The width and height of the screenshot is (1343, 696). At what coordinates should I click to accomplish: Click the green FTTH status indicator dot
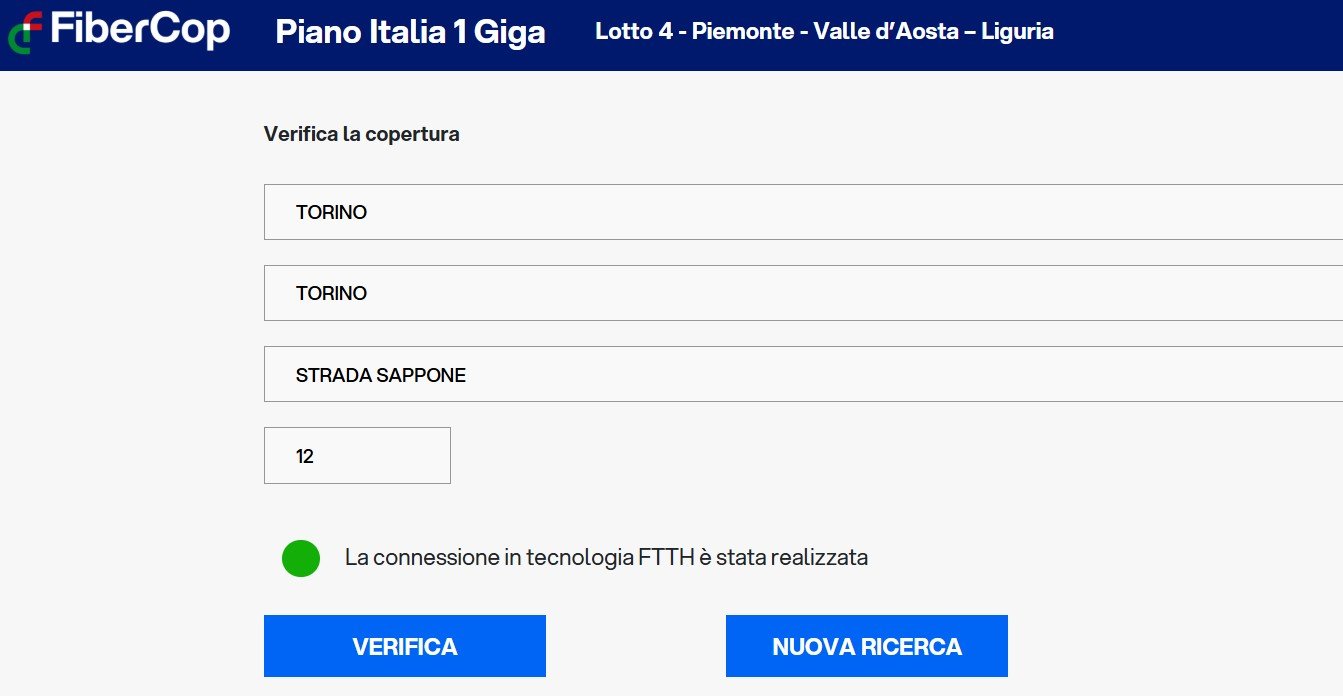point(301,558)
